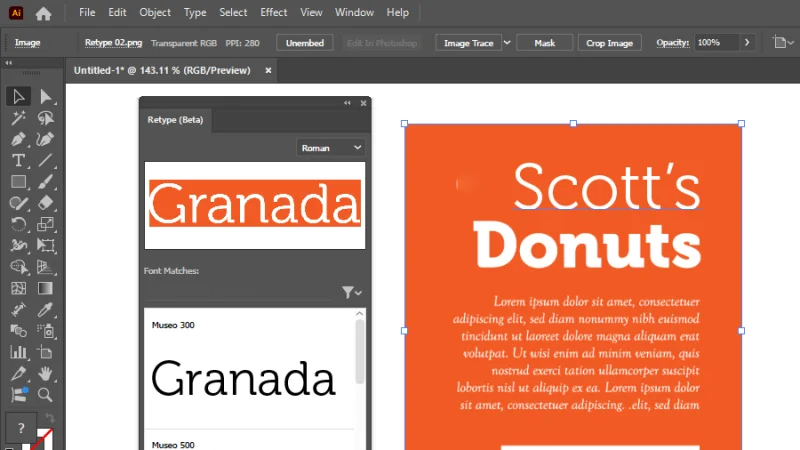Select the Pen tool
The width and height of the screenshot is (800, 450).
18,139
